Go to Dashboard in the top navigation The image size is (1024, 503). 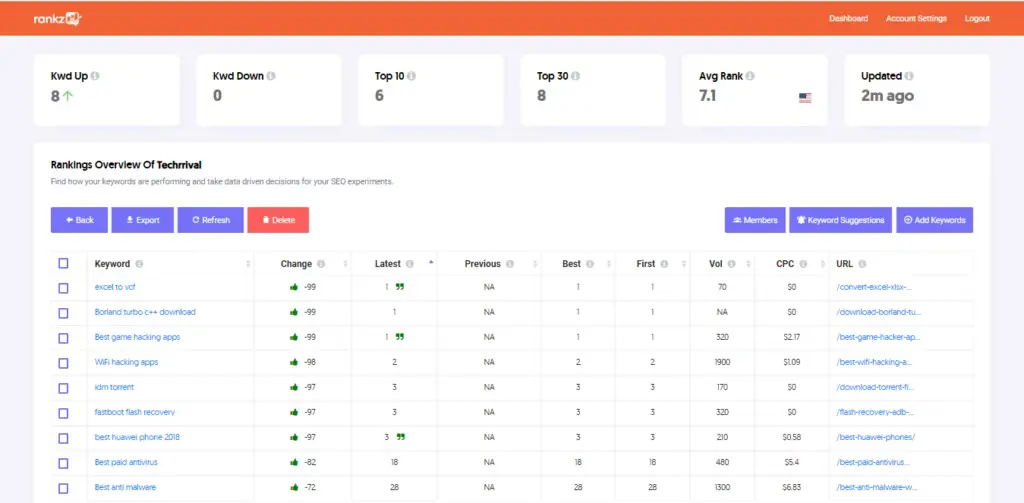point(848,18)
